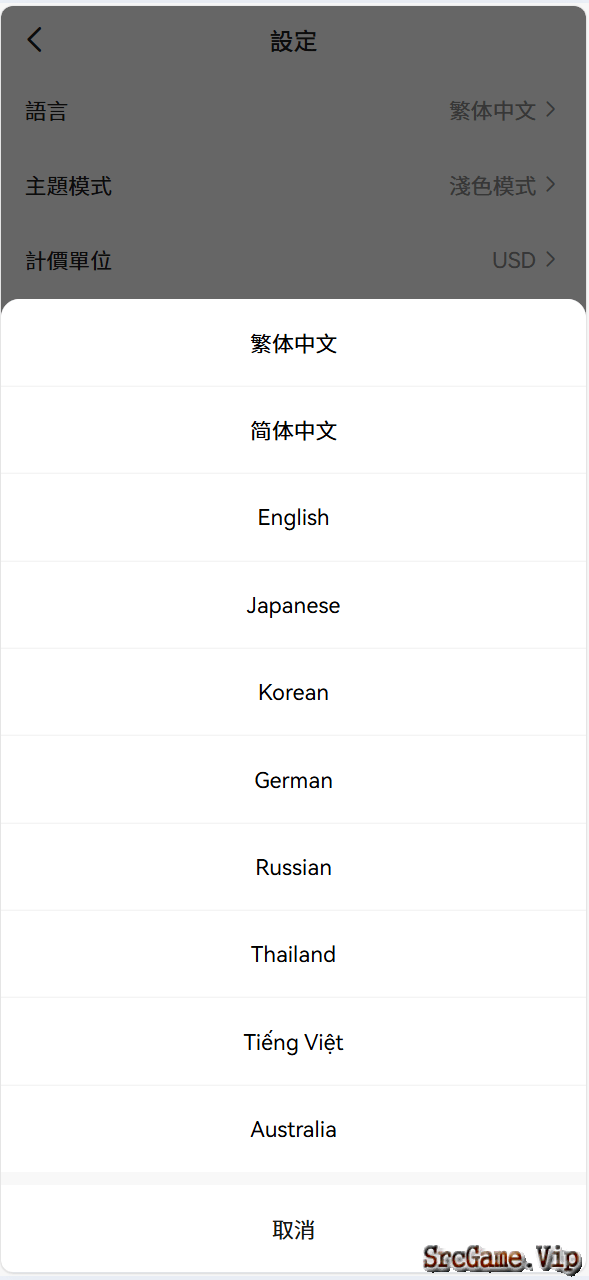Choose 简体中文 from the list
This screenshot has width=589, height=1280.
click(x=293, y=430)
